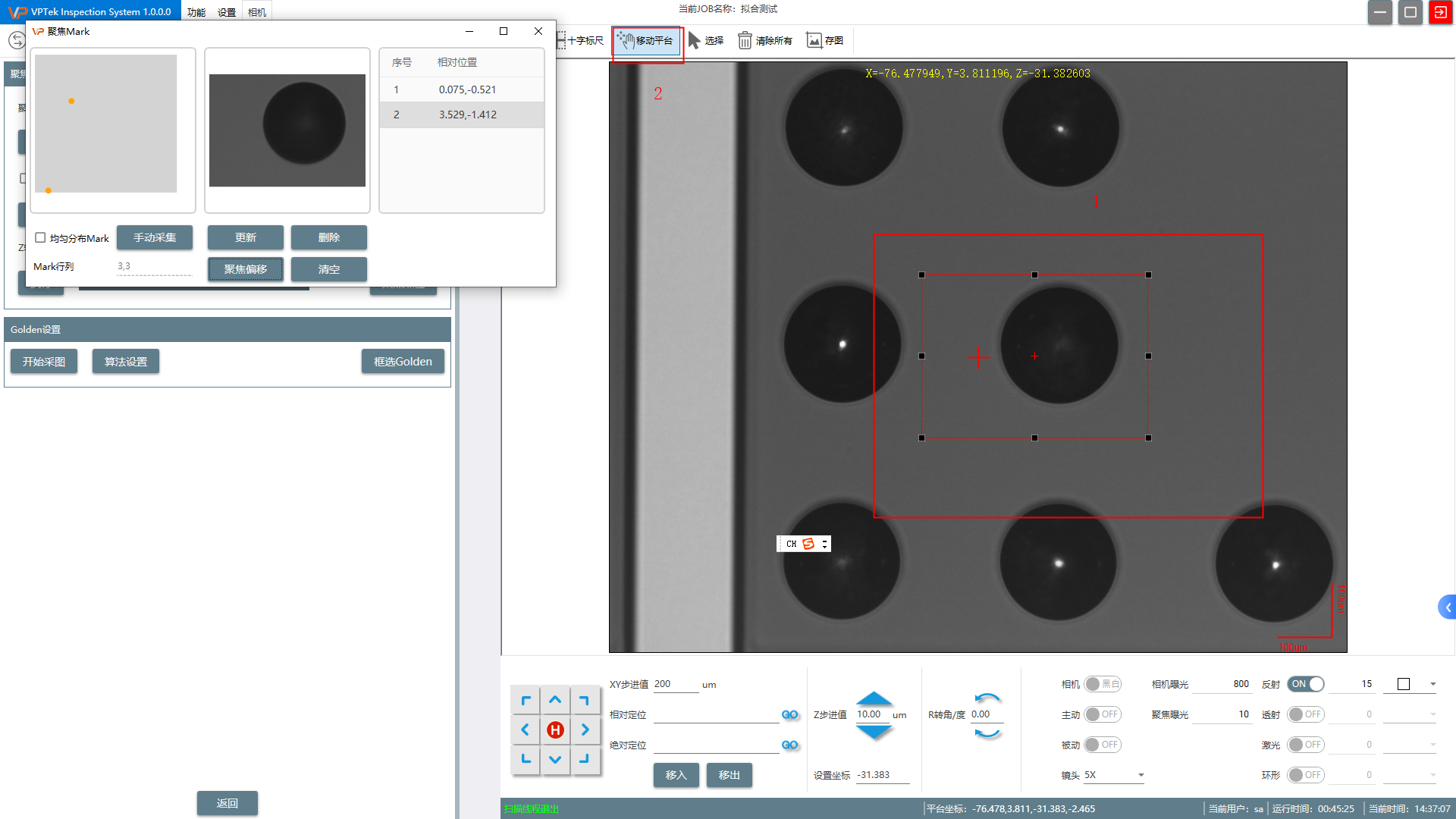Open the 激光 channel dropdown

1410,745
